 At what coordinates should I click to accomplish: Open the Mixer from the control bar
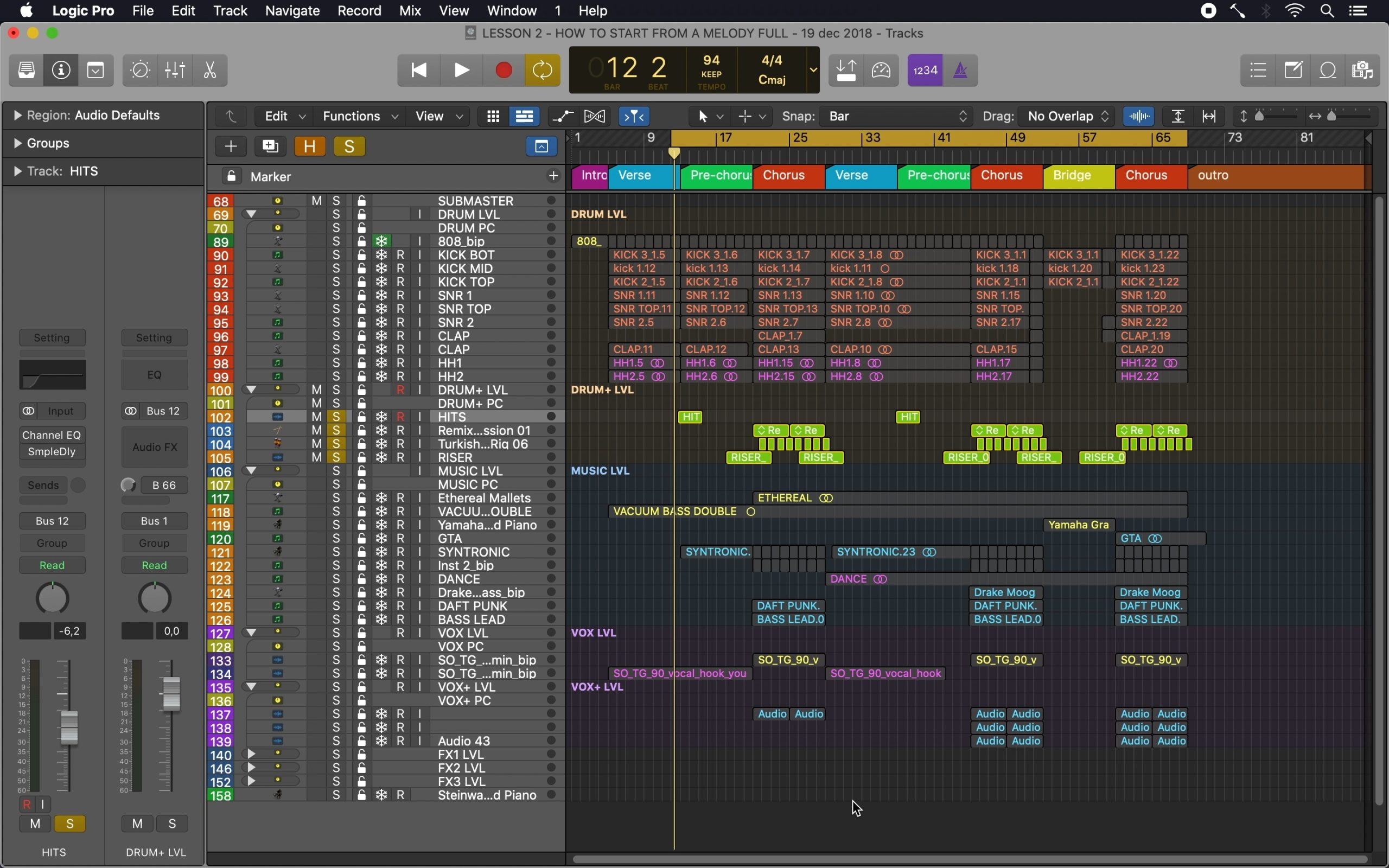175,70
